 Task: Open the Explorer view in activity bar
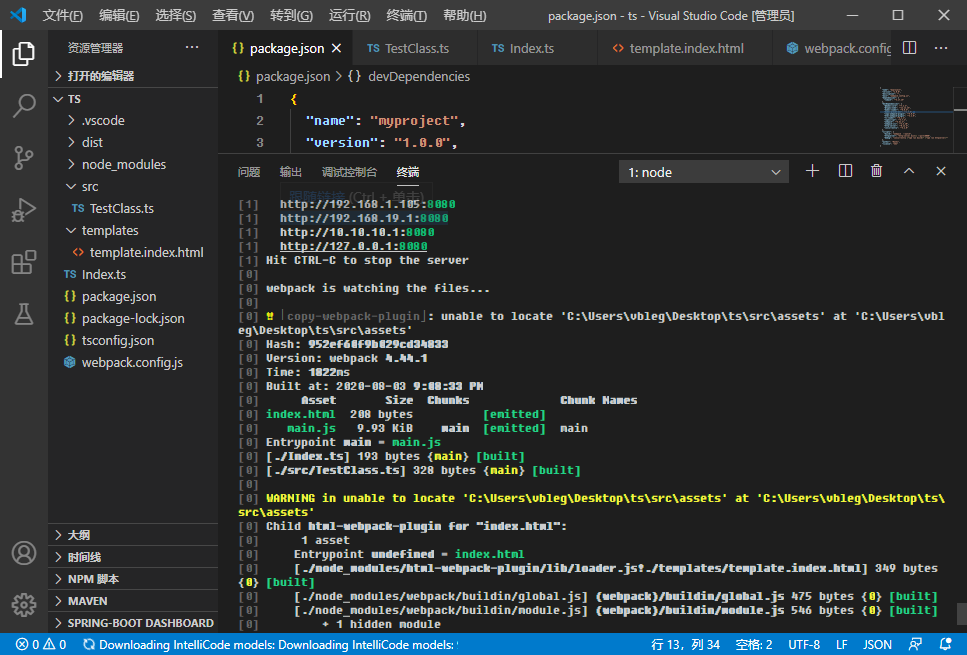pyautogui.click(x=23, y=54)
